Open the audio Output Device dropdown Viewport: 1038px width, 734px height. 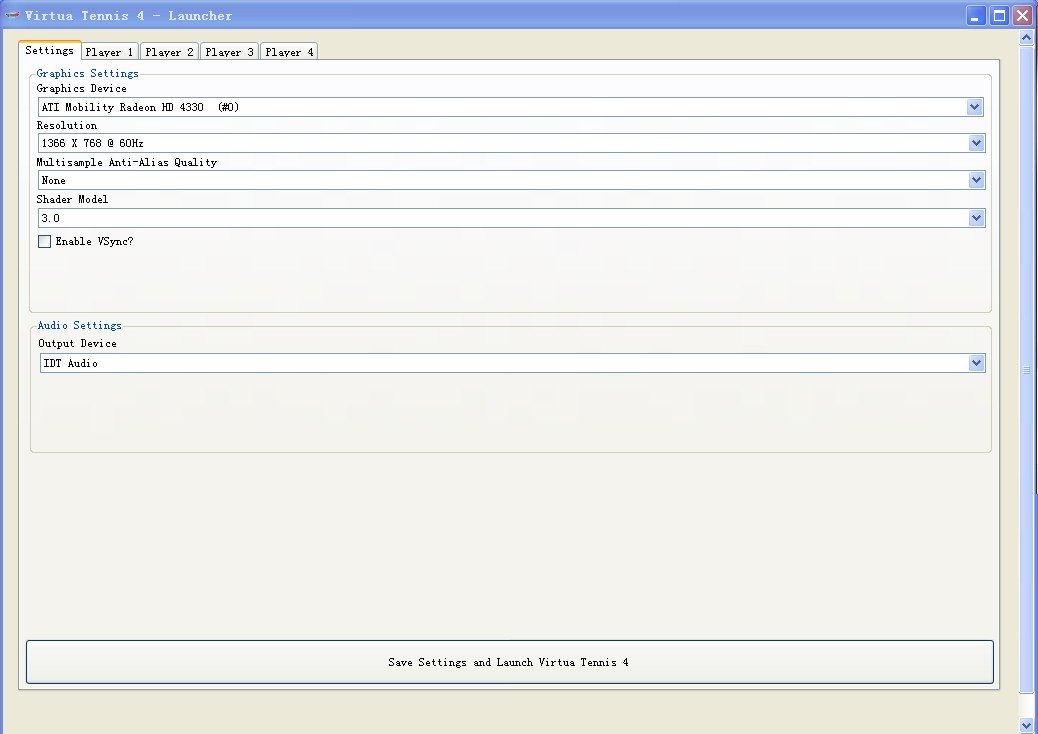click(x=976, y=363)
